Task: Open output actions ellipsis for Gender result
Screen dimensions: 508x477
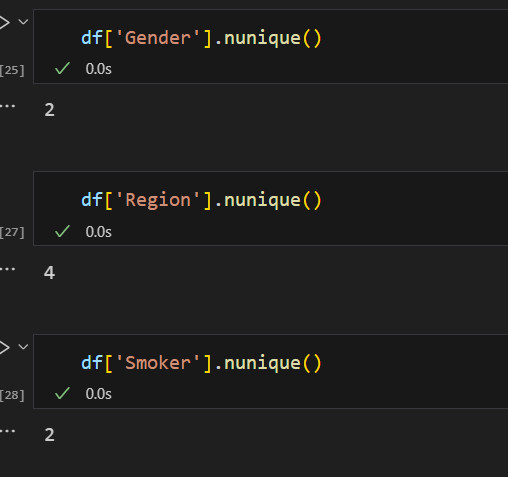Action: click(x=7, y=106)
